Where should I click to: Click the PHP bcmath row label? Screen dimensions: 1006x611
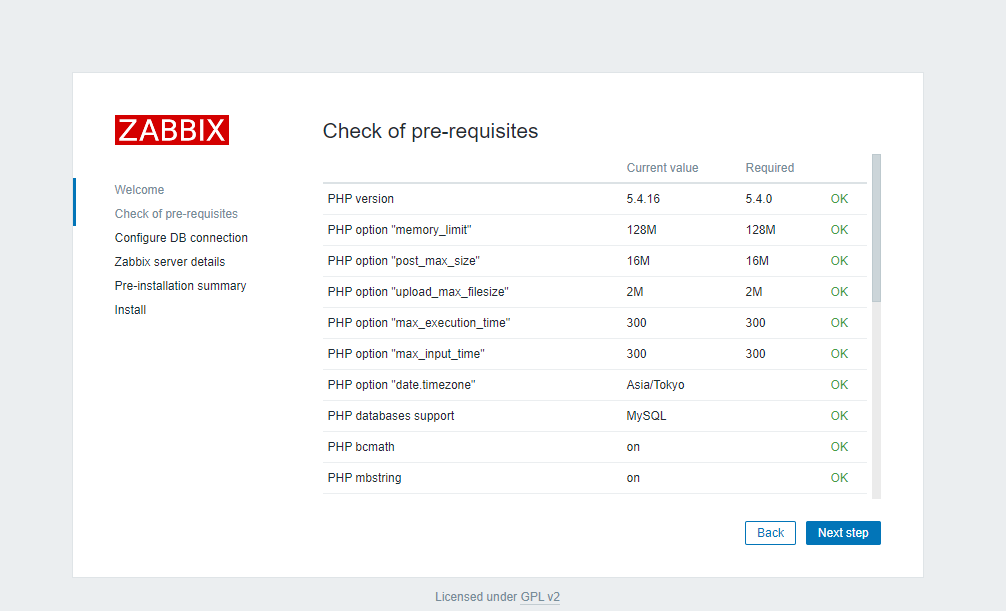click(361, 447)
